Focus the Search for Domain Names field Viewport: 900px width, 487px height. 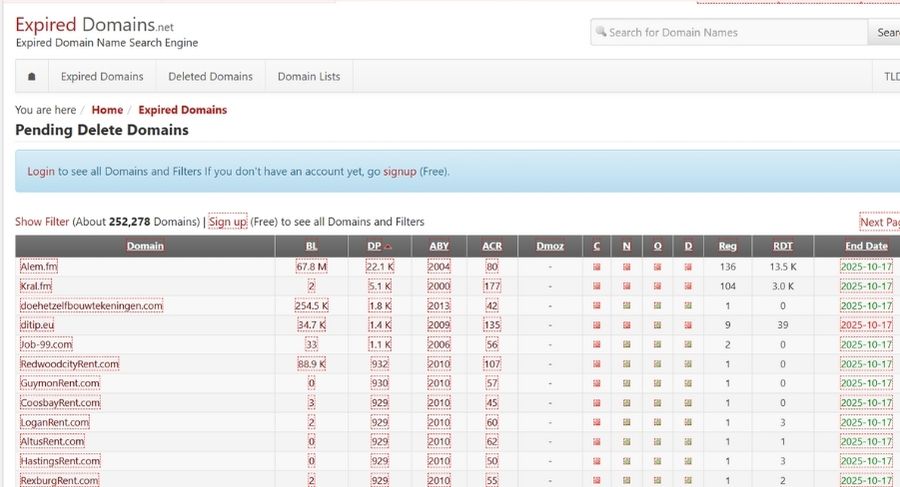[x=730, y=32]
